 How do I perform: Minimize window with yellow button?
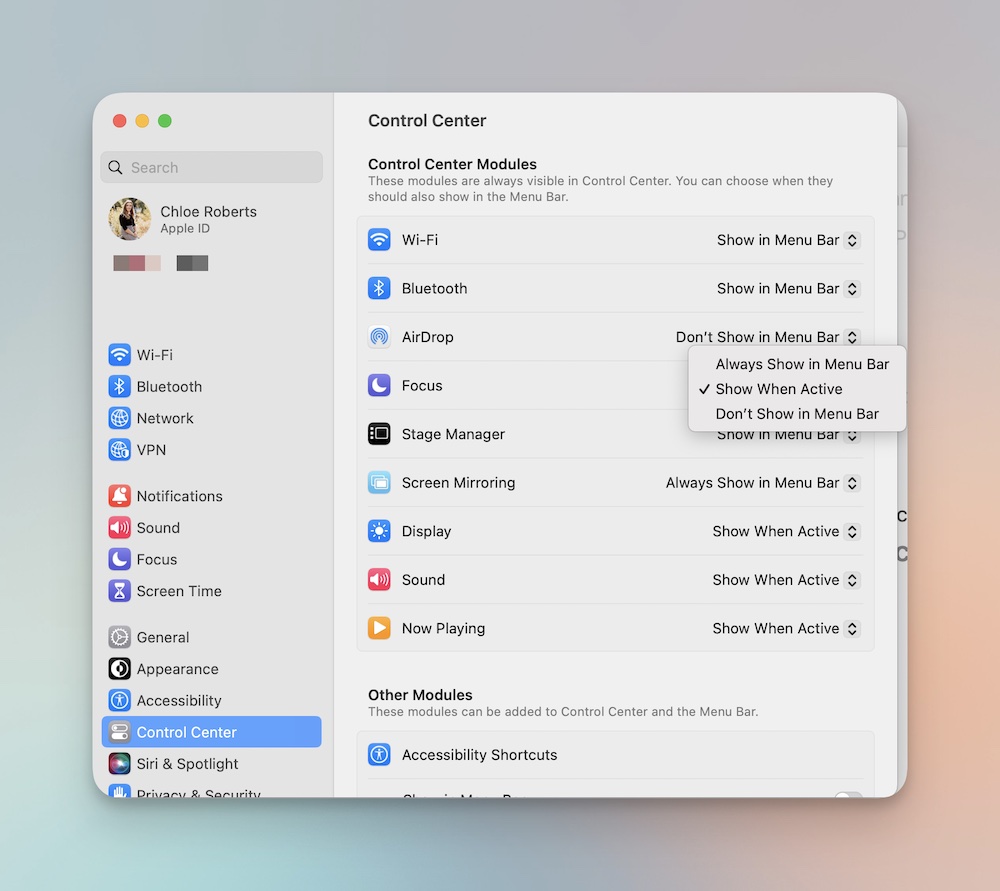pyautogui.click(x=142, y=121)
